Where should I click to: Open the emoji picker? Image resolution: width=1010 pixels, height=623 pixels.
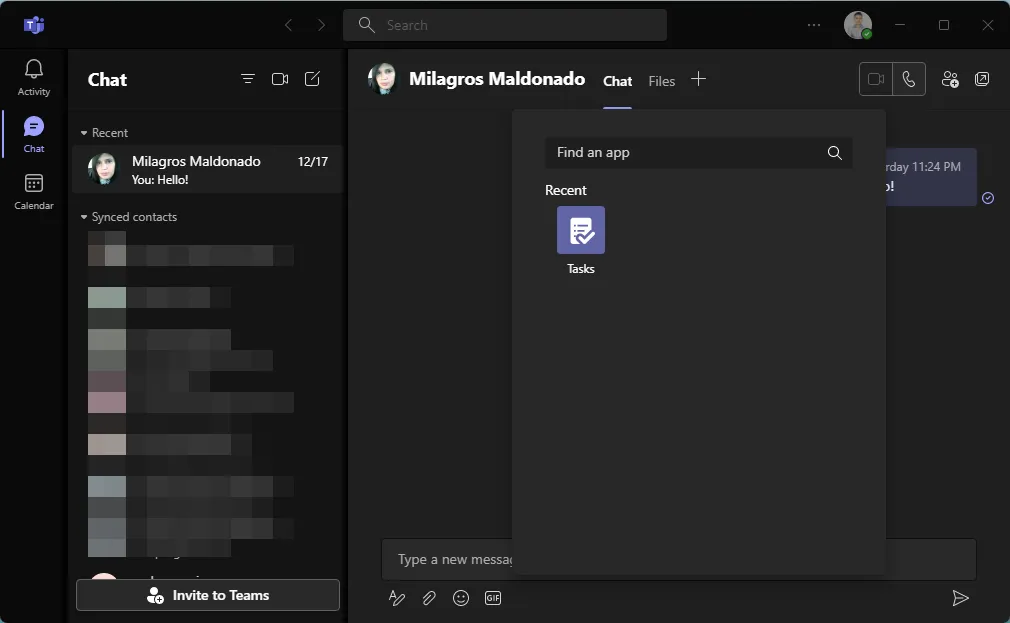click(461, 598)
